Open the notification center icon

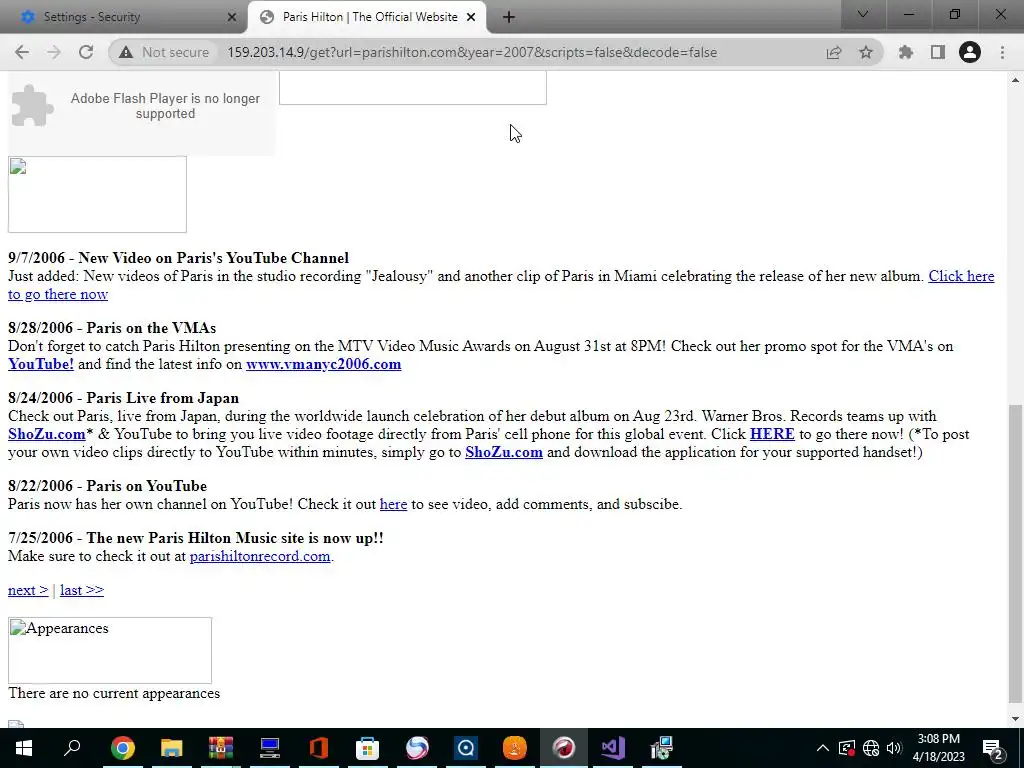[x=993, y=748]
